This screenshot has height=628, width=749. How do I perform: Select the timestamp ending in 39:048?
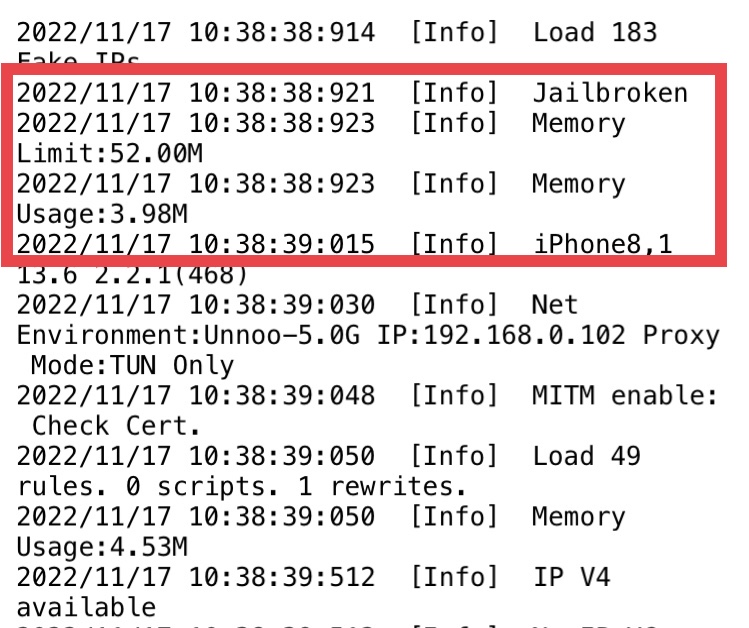pos(196,396)
